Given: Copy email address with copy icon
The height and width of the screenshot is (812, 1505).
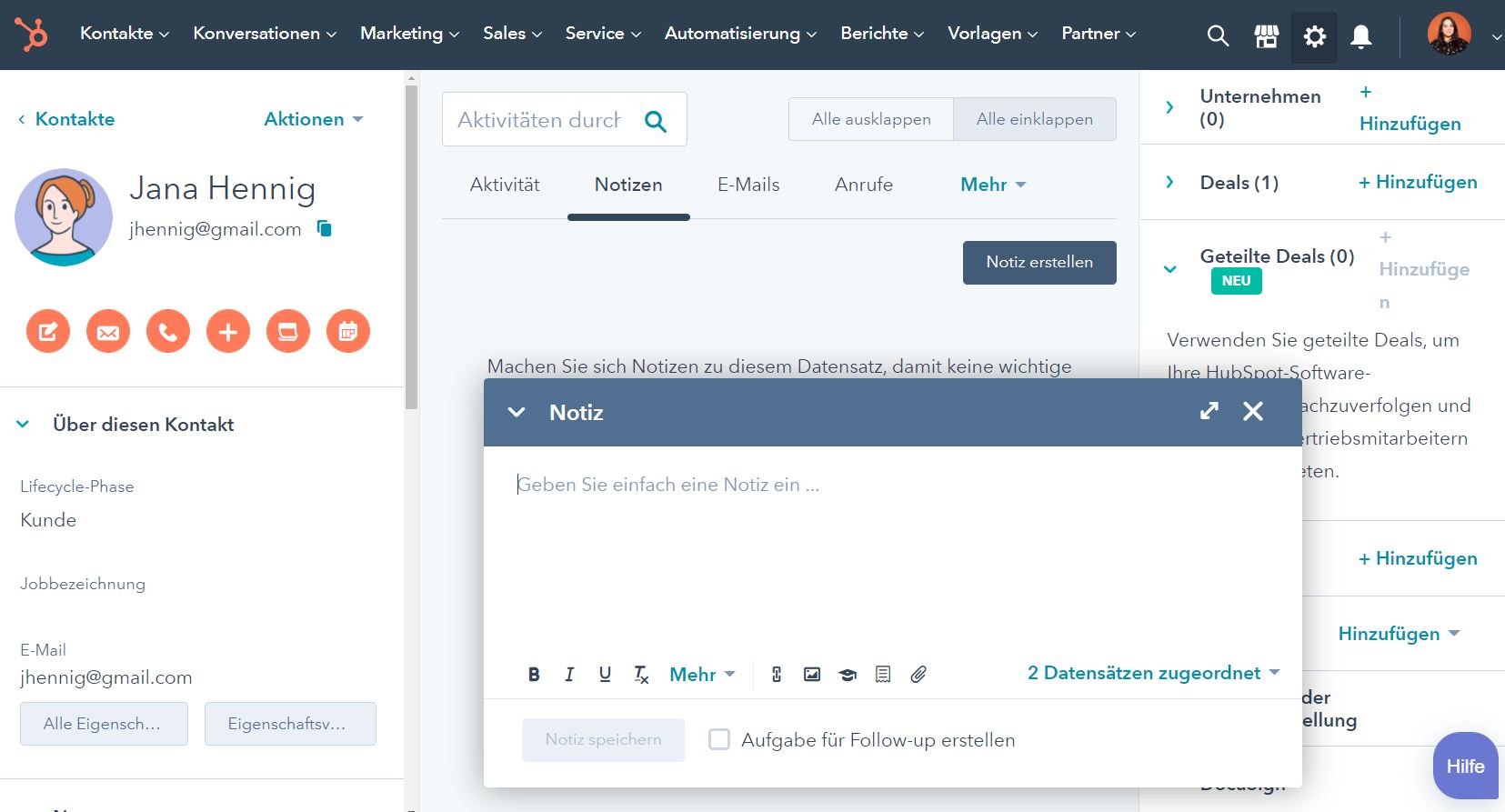Looking at the screenshot, I should point(324,229).
